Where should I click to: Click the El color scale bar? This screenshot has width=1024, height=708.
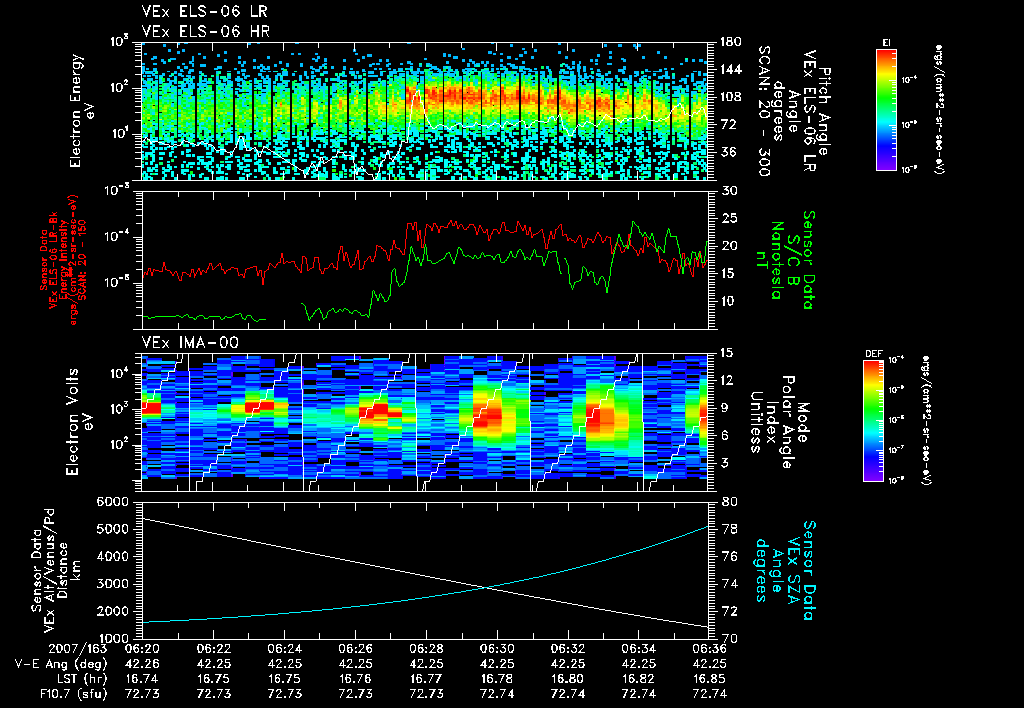pos(886,109)
